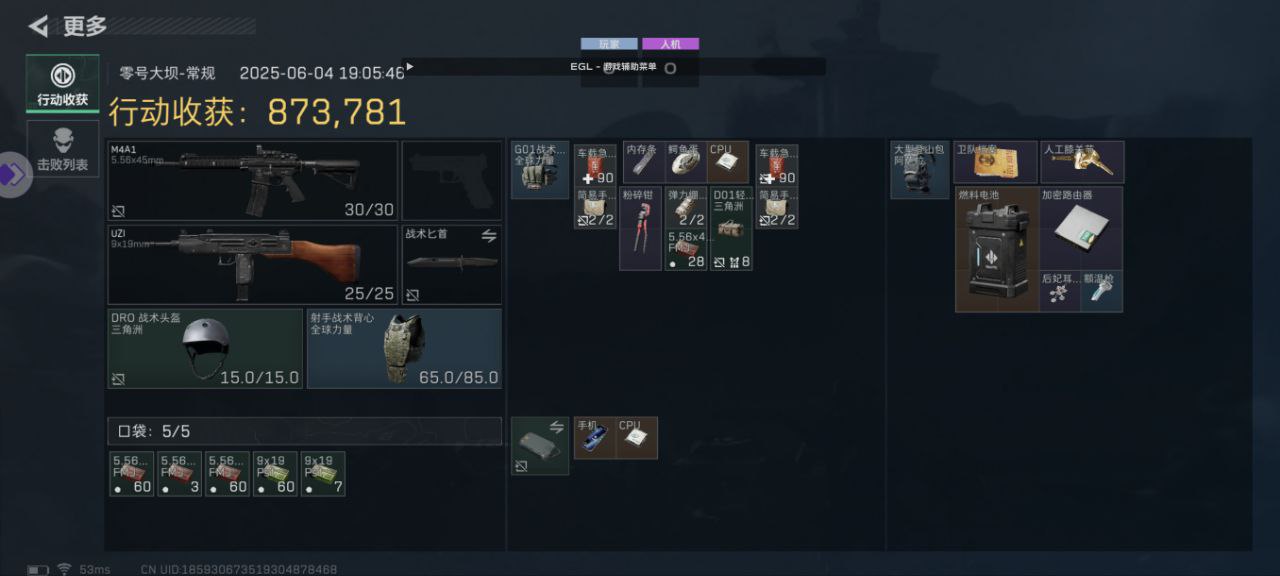Select the 加密路由器 encrypted router item
The width and height of the screenshot is (1280, 576).
(1081, 228)
